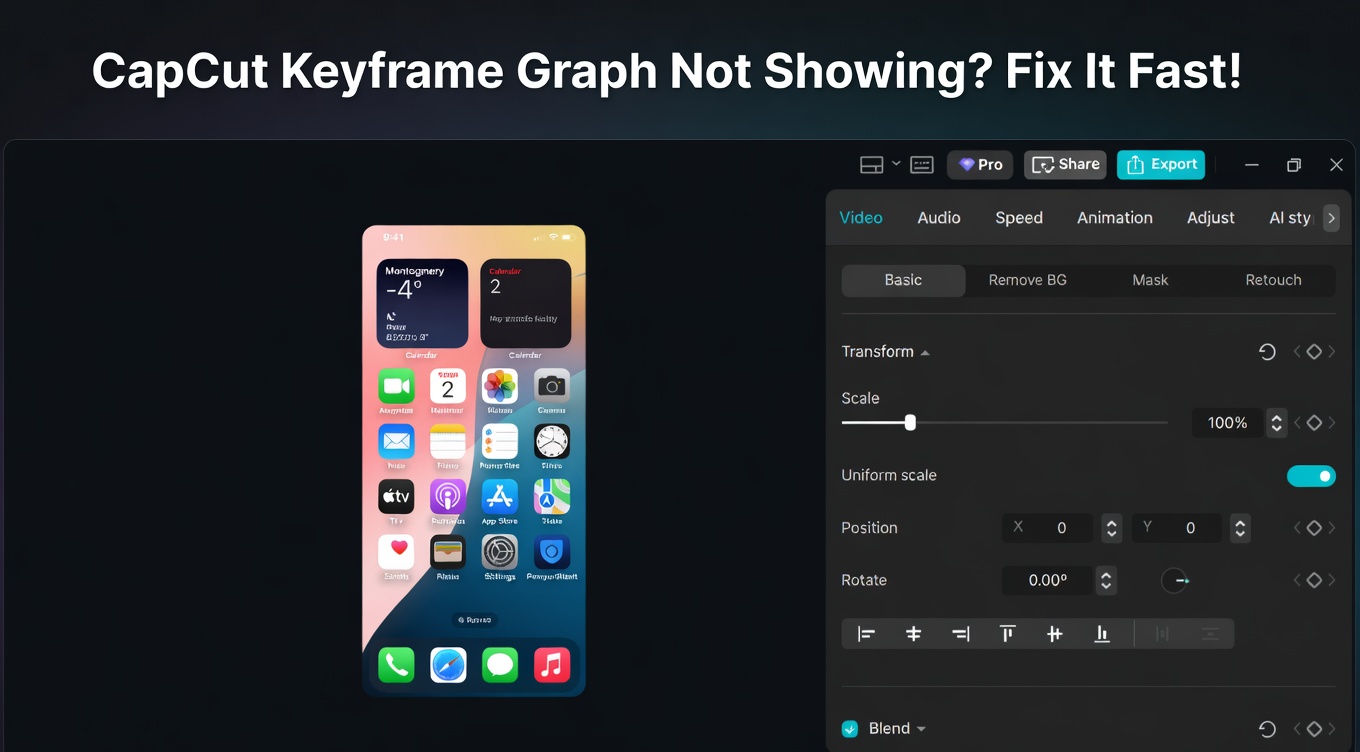
Task: Open the Pro upgrade button
Action: [x=979, y=164]
